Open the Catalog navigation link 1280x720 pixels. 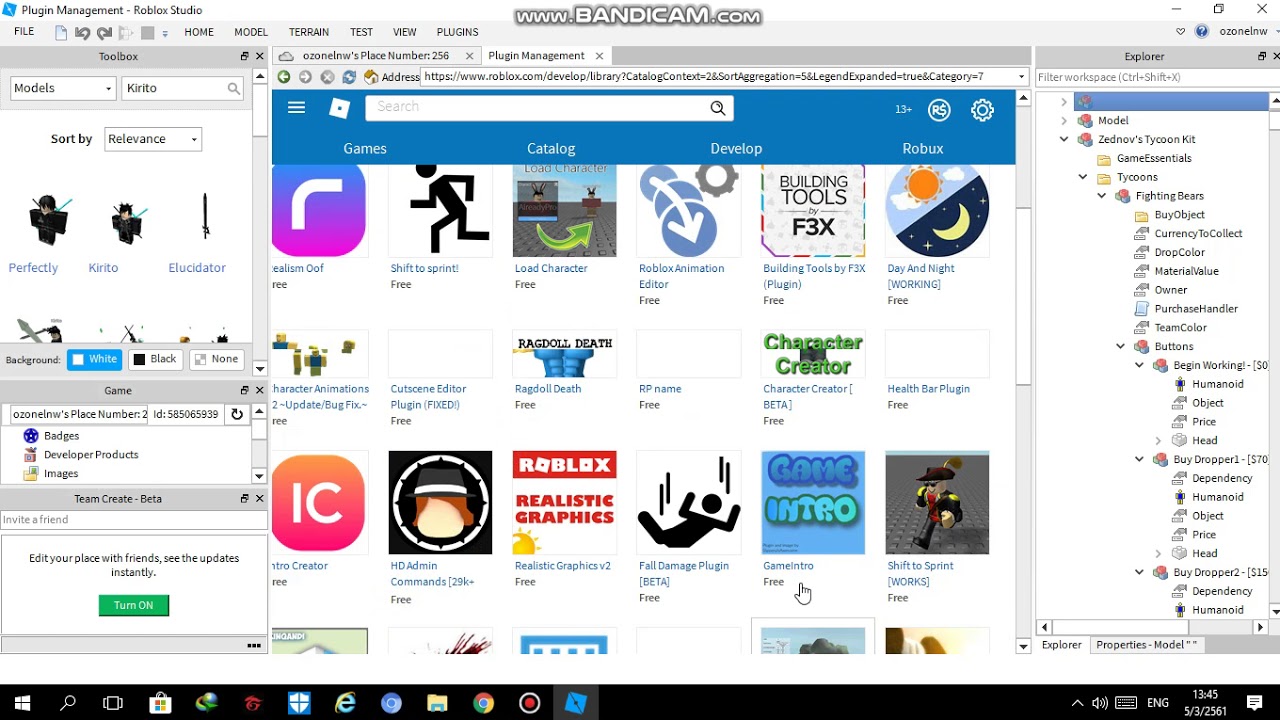pos(551,148)
